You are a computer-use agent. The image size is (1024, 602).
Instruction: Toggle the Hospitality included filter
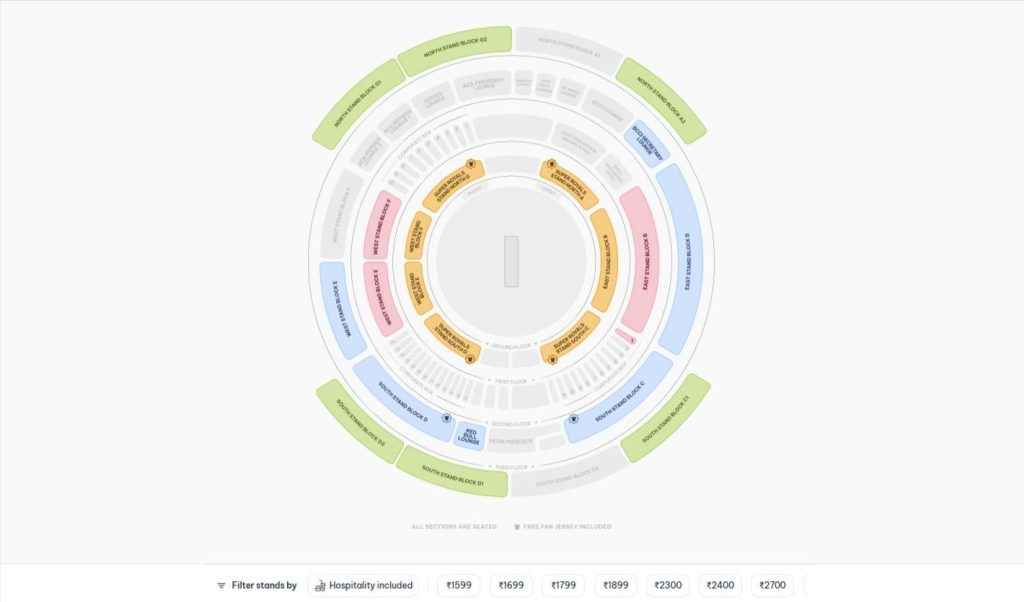(363, 586)
